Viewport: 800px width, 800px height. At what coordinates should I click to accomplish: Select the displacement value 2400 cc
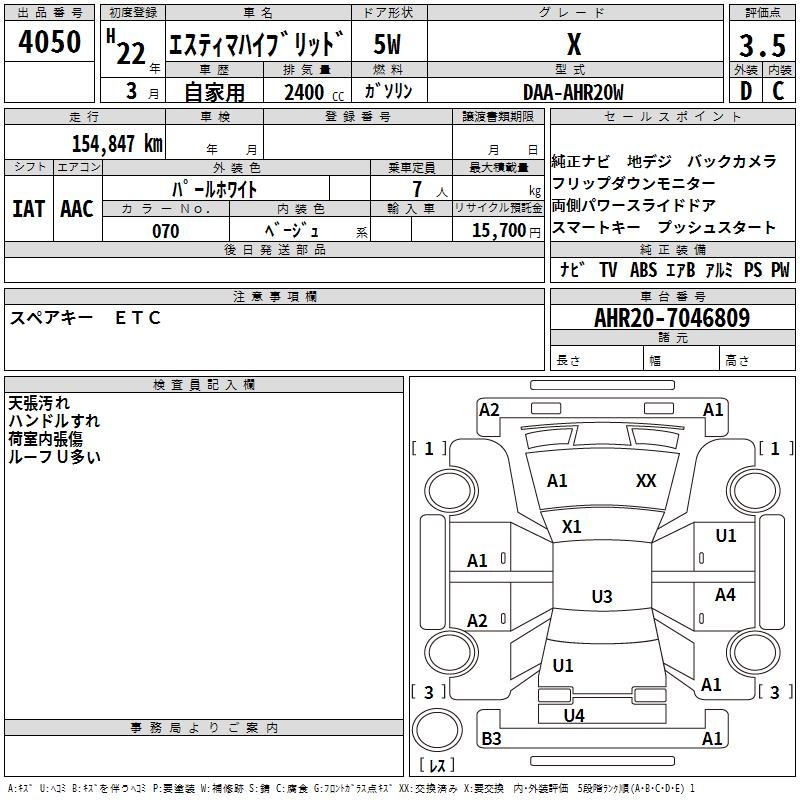point(314,93)
